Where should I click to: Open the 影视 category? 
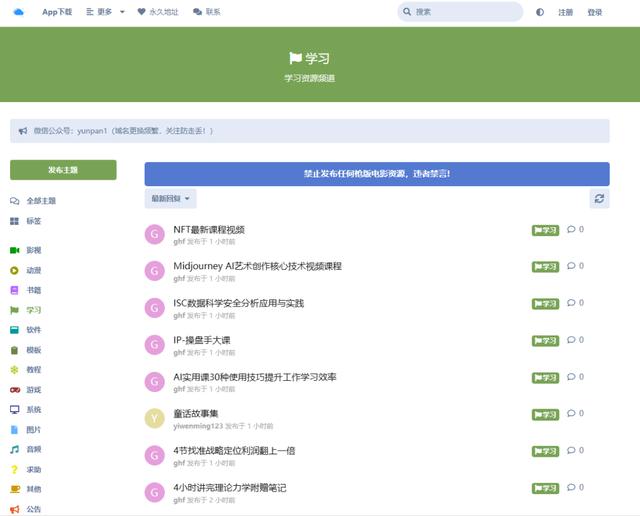point(25,250)
